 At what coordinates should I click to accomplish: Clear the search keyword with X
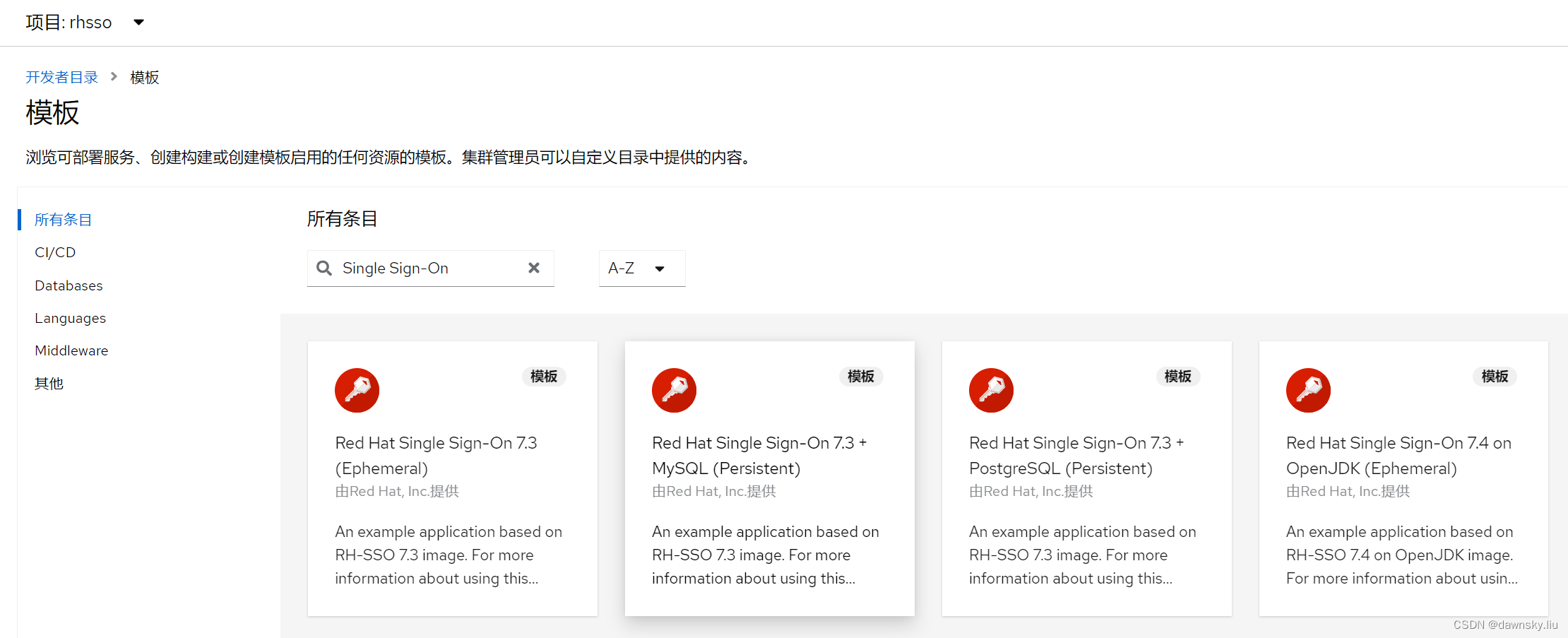point(534,268)
